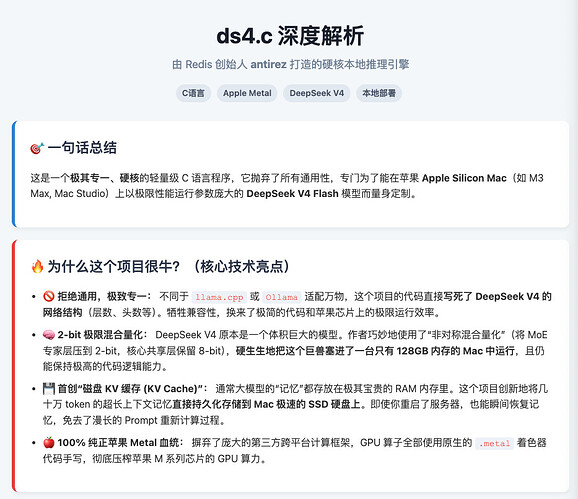Viewport: 578px width, 499px height.
Task: Click the bold label 首创"磁盘 KV 缓存 (KV Cache)"
Action: tap(132, 389)
